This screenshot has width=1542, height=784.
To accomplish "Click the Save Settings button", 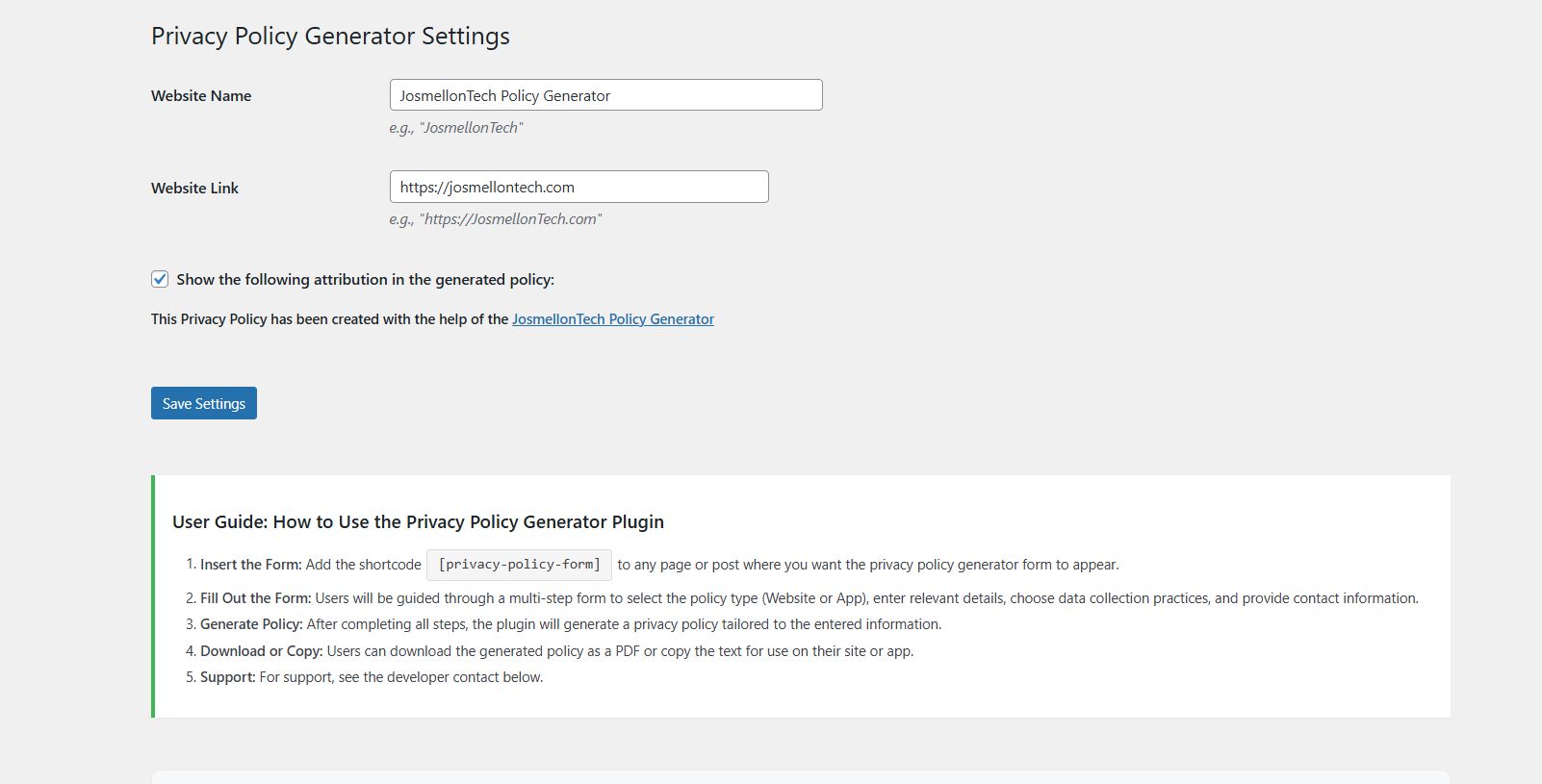I will tap(204, 403).
